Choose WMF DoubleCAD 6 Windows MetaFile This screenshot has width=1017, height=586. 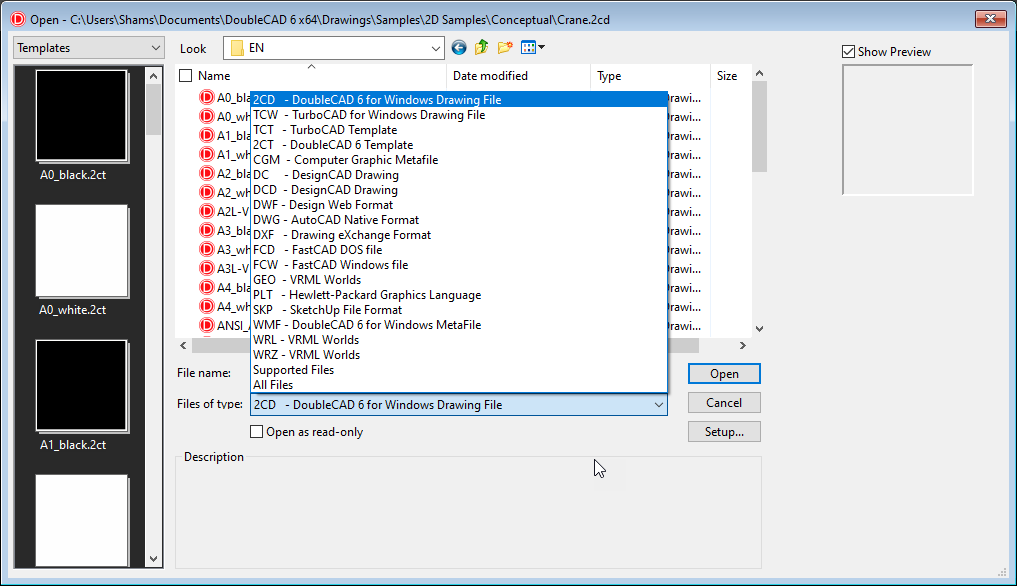[459, 324]
